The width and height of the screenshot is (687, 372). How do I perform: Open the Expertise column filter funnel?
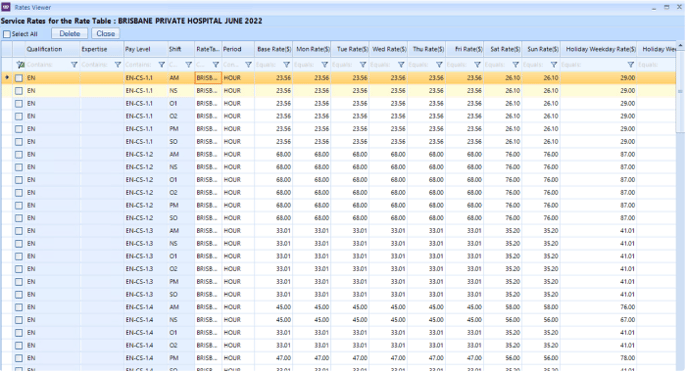[117, 64]
